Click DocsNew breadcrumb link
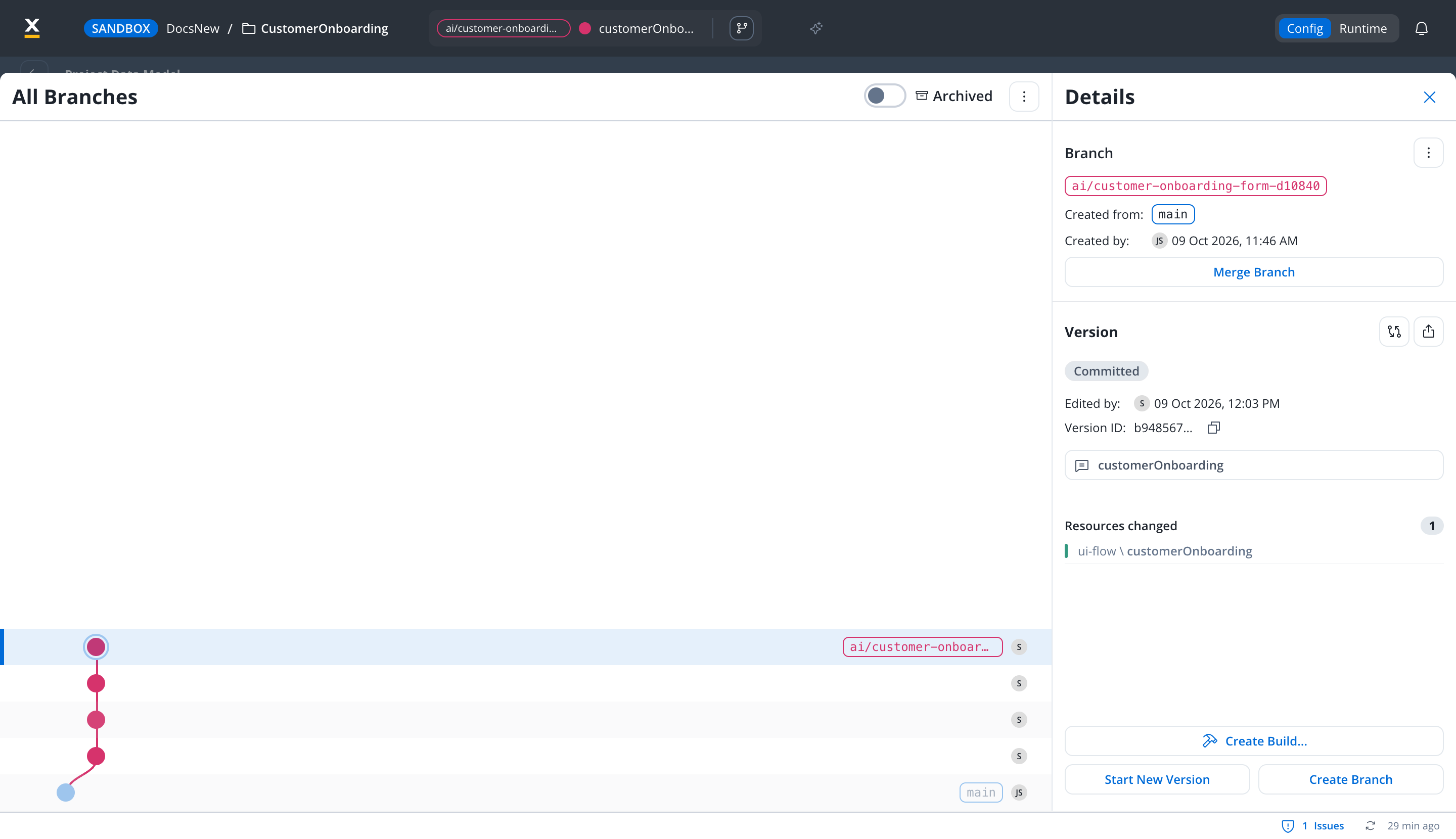This screenshot has height=839, width=1456. coord(193,28)
